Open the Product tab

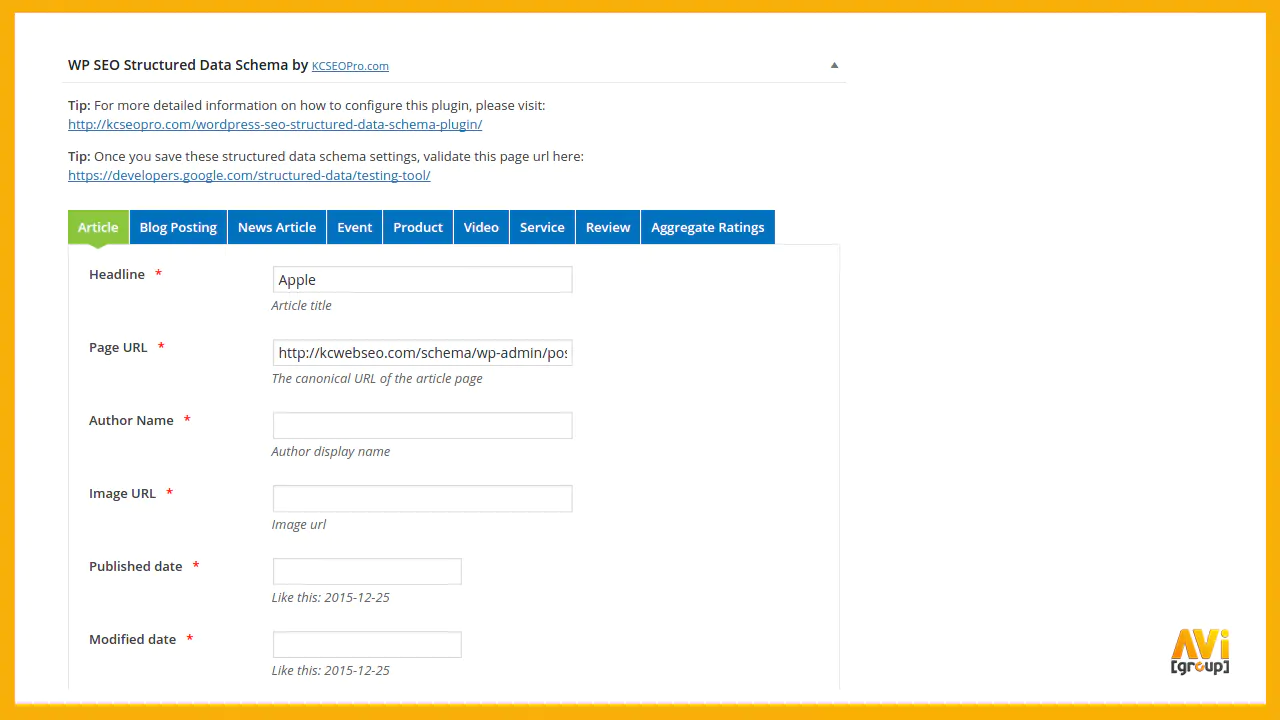coord(418,227)
